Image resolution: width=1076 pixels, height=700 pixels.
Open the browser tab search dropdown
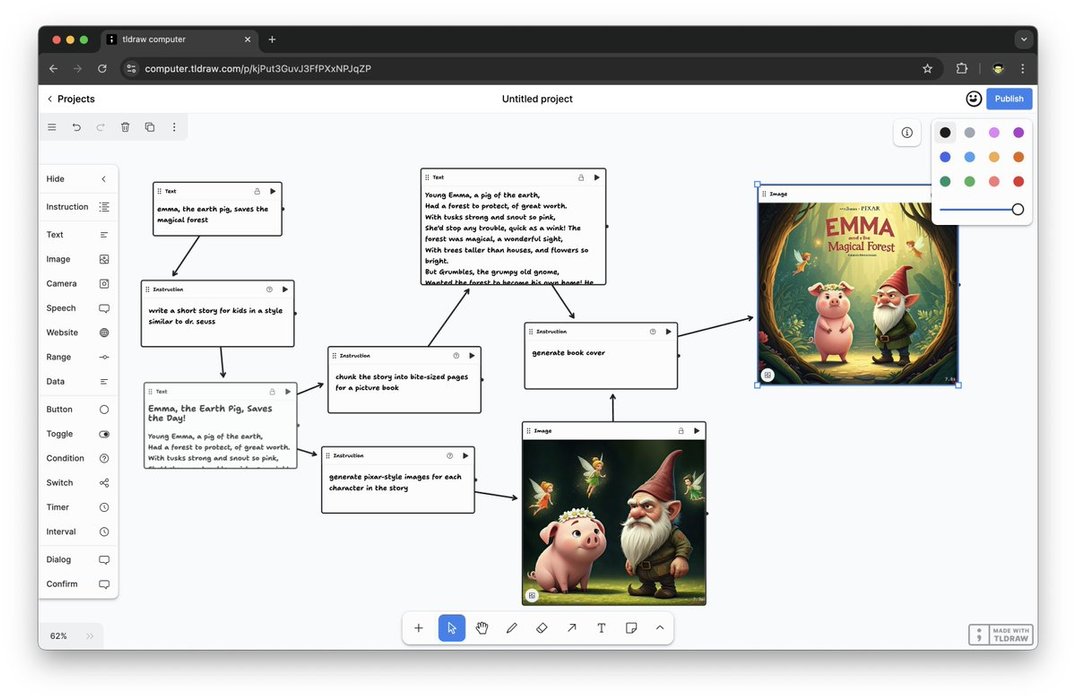pos(1024,39)
